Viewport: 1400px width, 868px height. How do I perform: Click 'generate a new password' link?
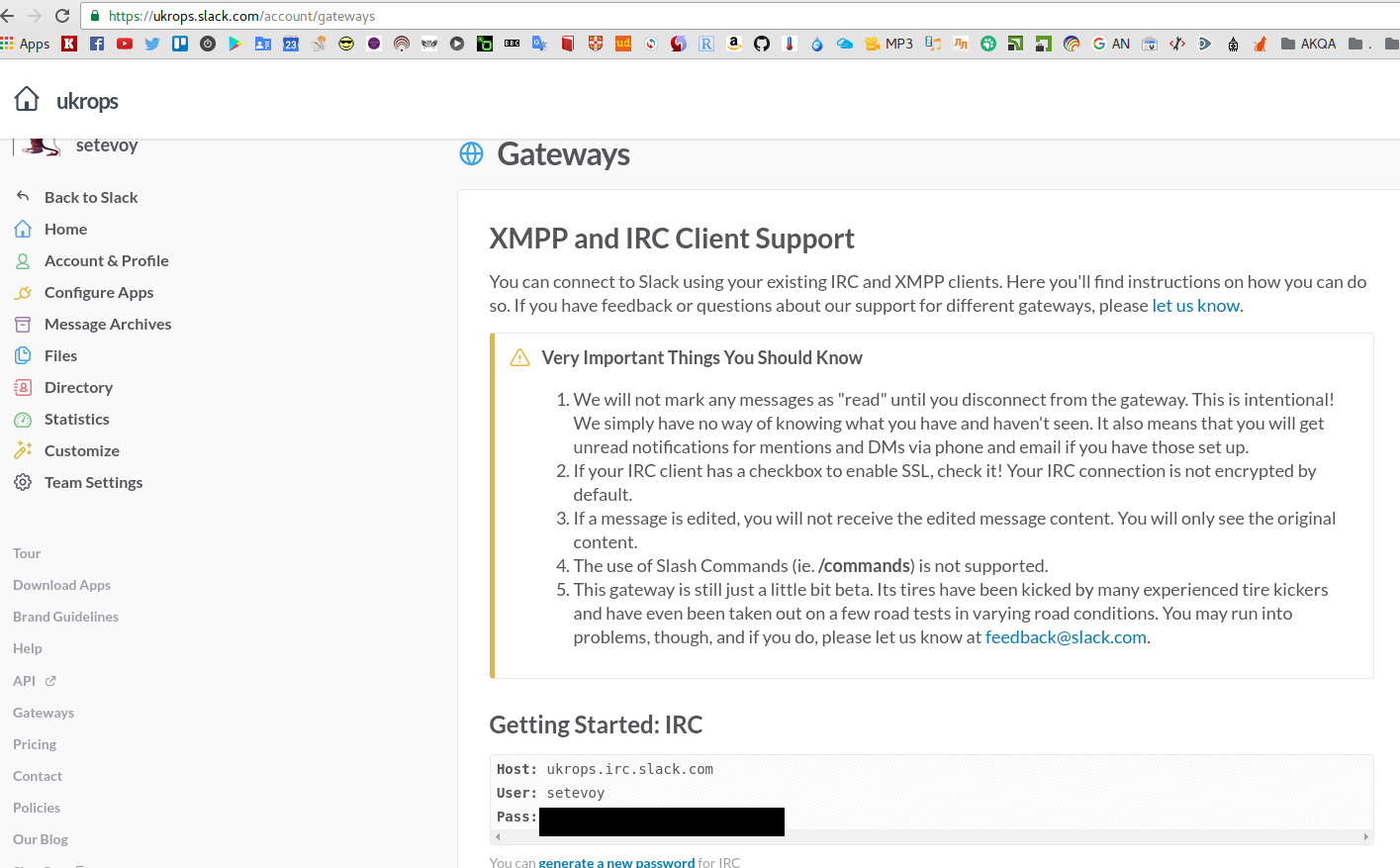(x=616, y=862)
